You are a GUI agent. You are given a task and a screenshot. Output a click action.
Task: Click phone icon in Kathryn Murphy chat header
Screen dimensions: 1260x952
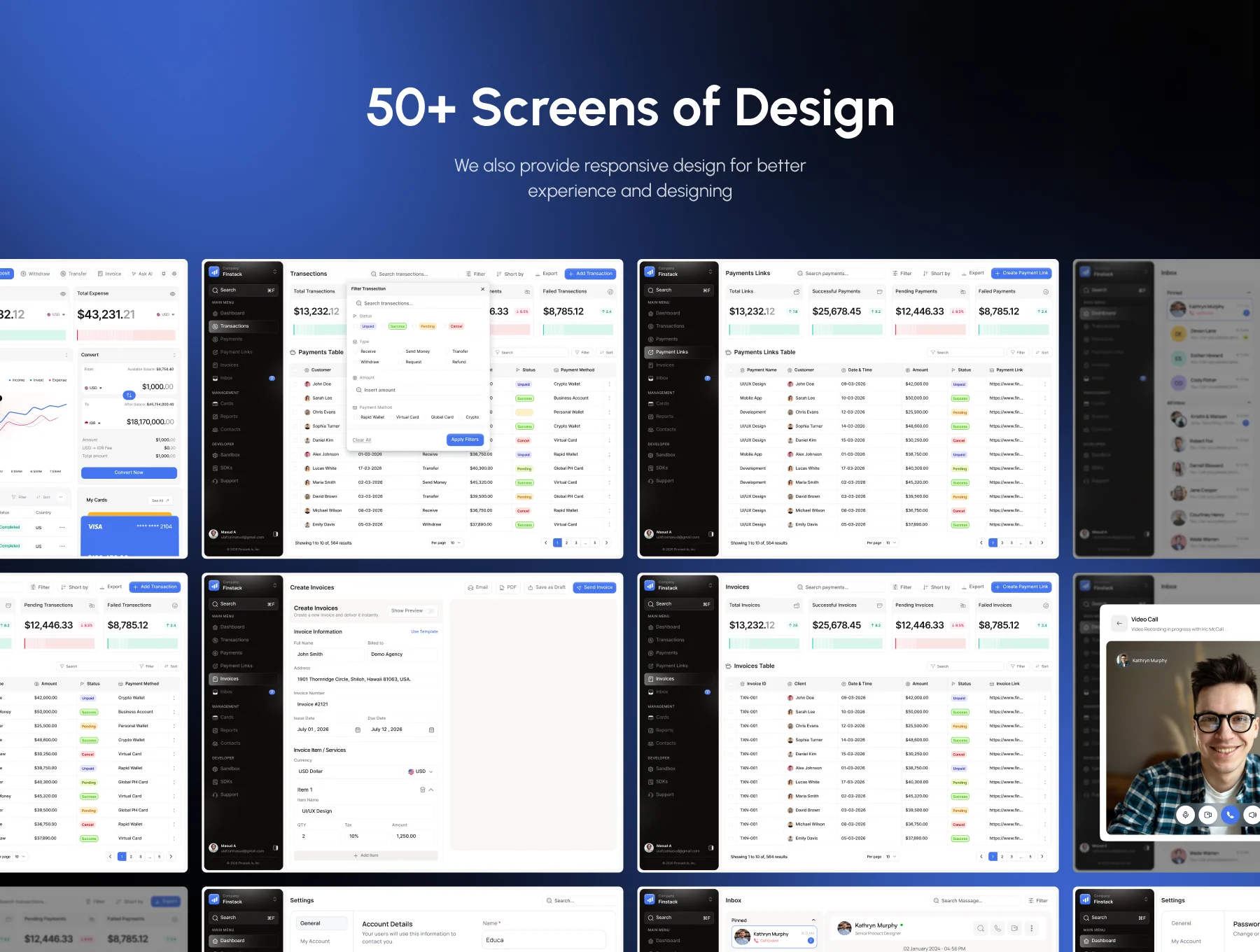pos(997,928)
